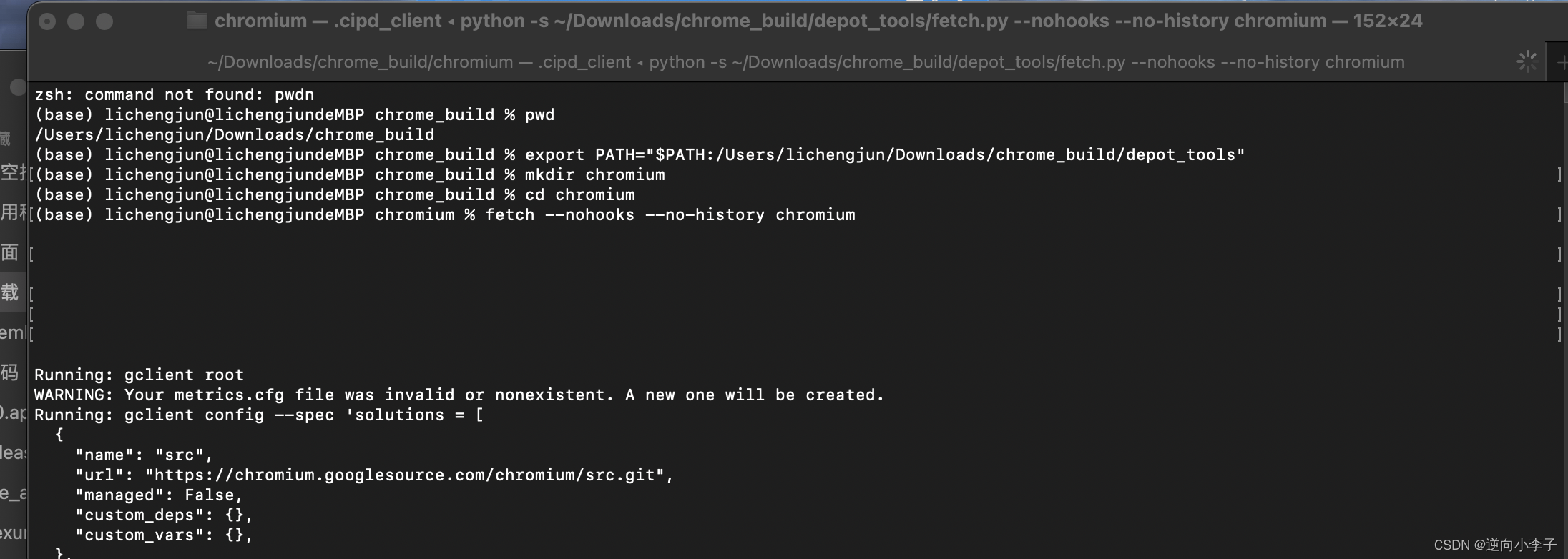
Task: Minimize the terminal with the yellow button
Action: coord(77,21)
